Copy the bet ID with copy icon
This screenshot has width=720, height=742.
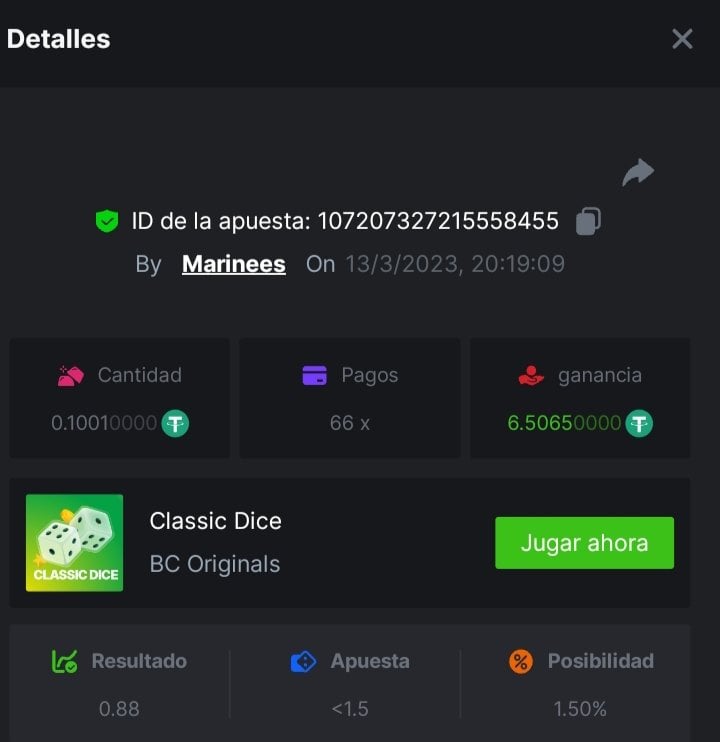click(589, 221)
